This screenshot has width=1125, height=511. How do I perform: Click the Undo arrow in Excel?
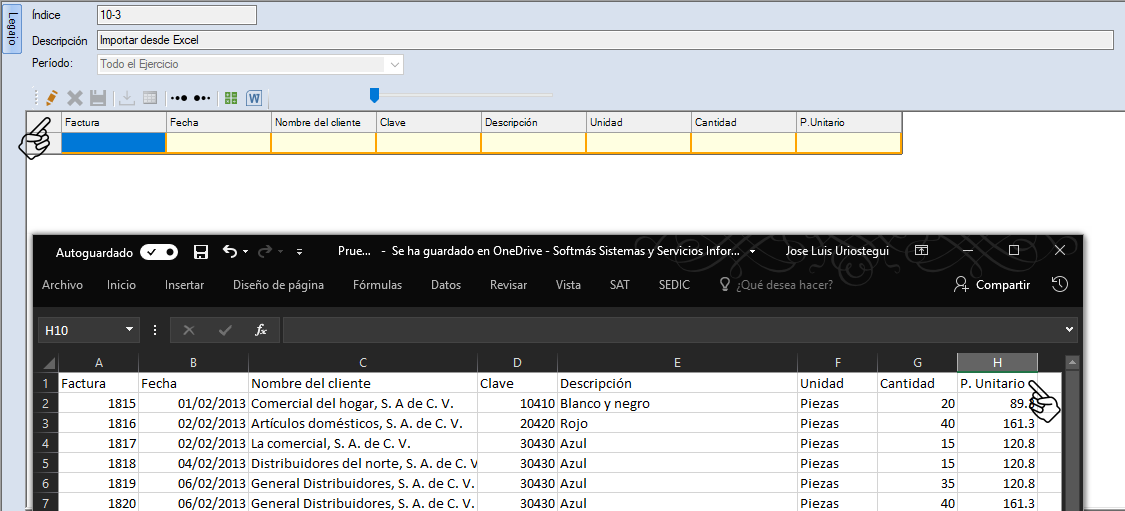click(x=230, y=251)
